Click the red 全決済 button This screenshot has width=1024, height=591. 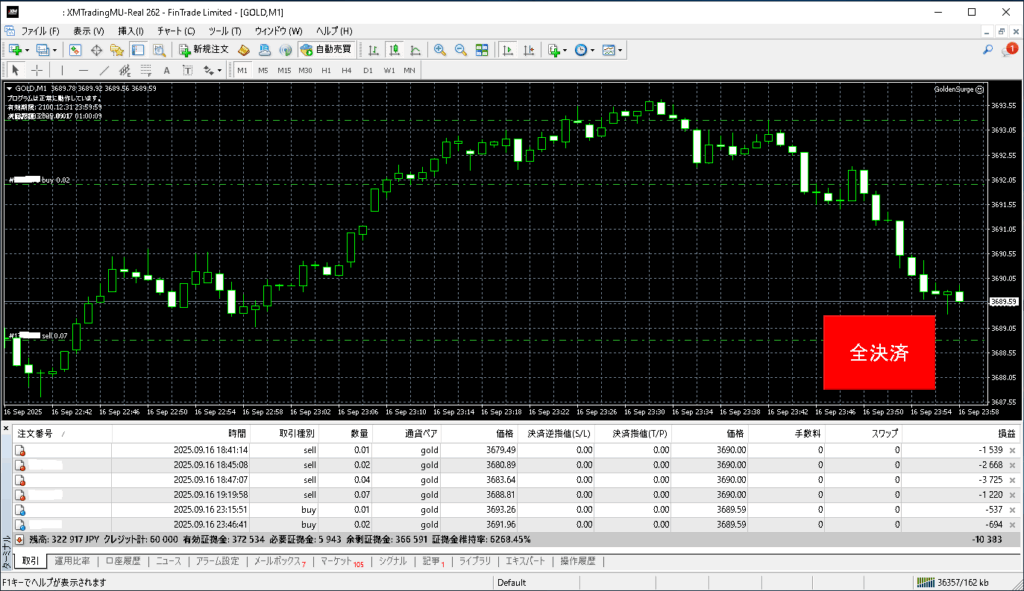(x=878, y=352)
